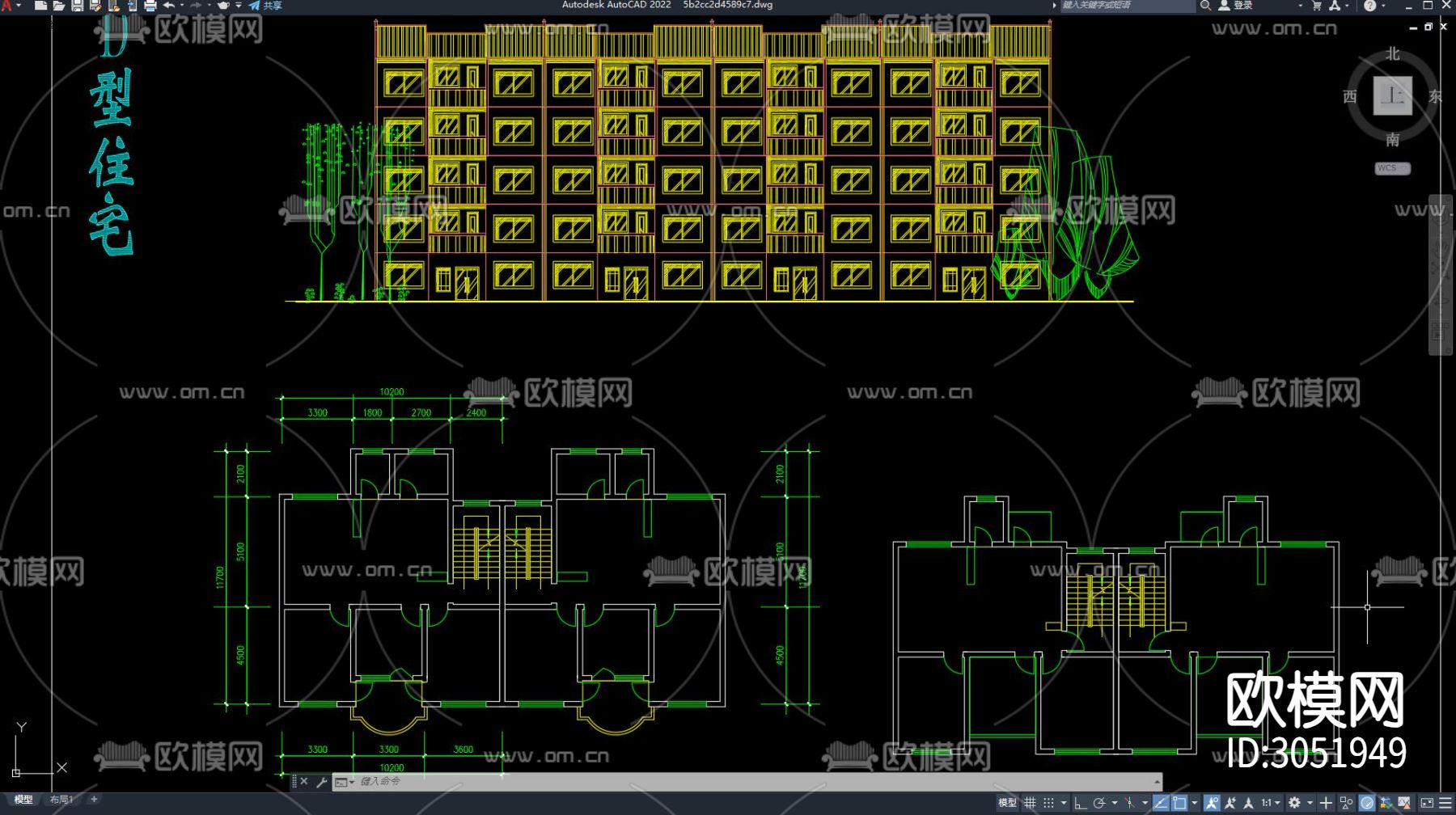Click ViewCube south direction 南
The width and height of the screenshot is (1456, 815).
click(x=1392, y=140)
